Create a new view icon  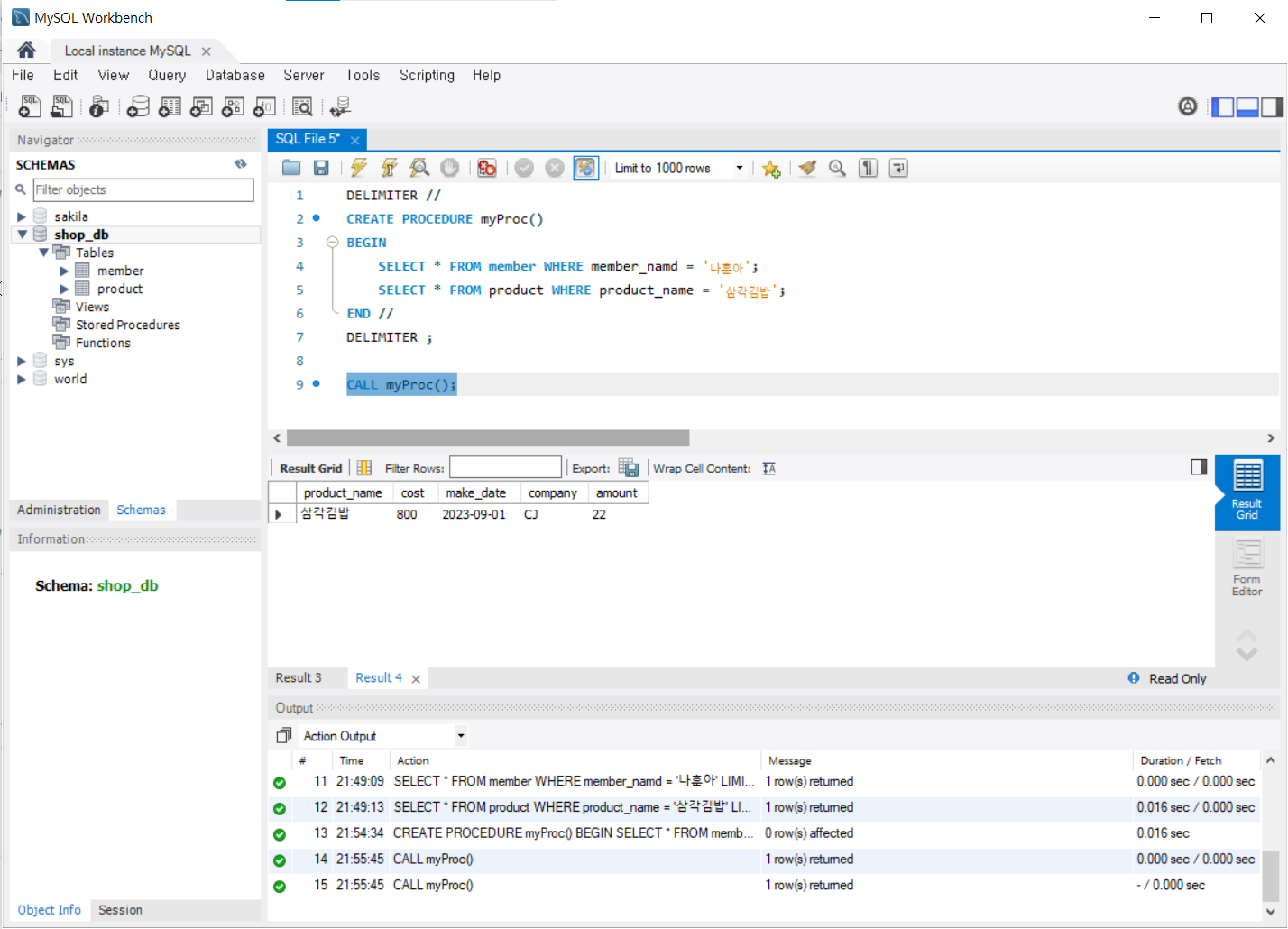point(201,107)
